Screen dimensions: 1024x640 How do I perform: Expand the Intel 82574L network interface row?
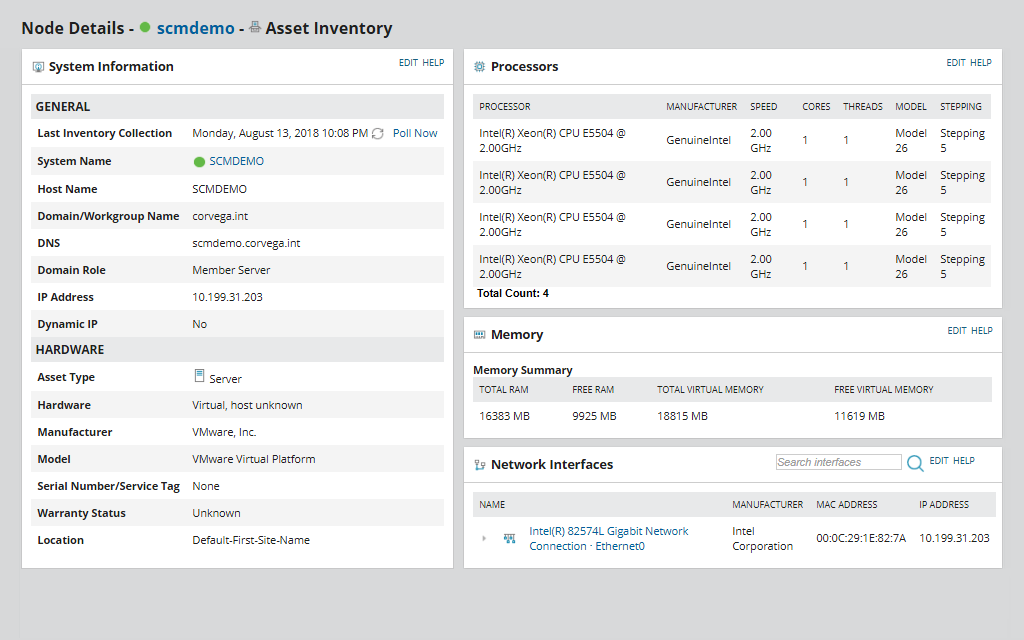tap(484, 539)
